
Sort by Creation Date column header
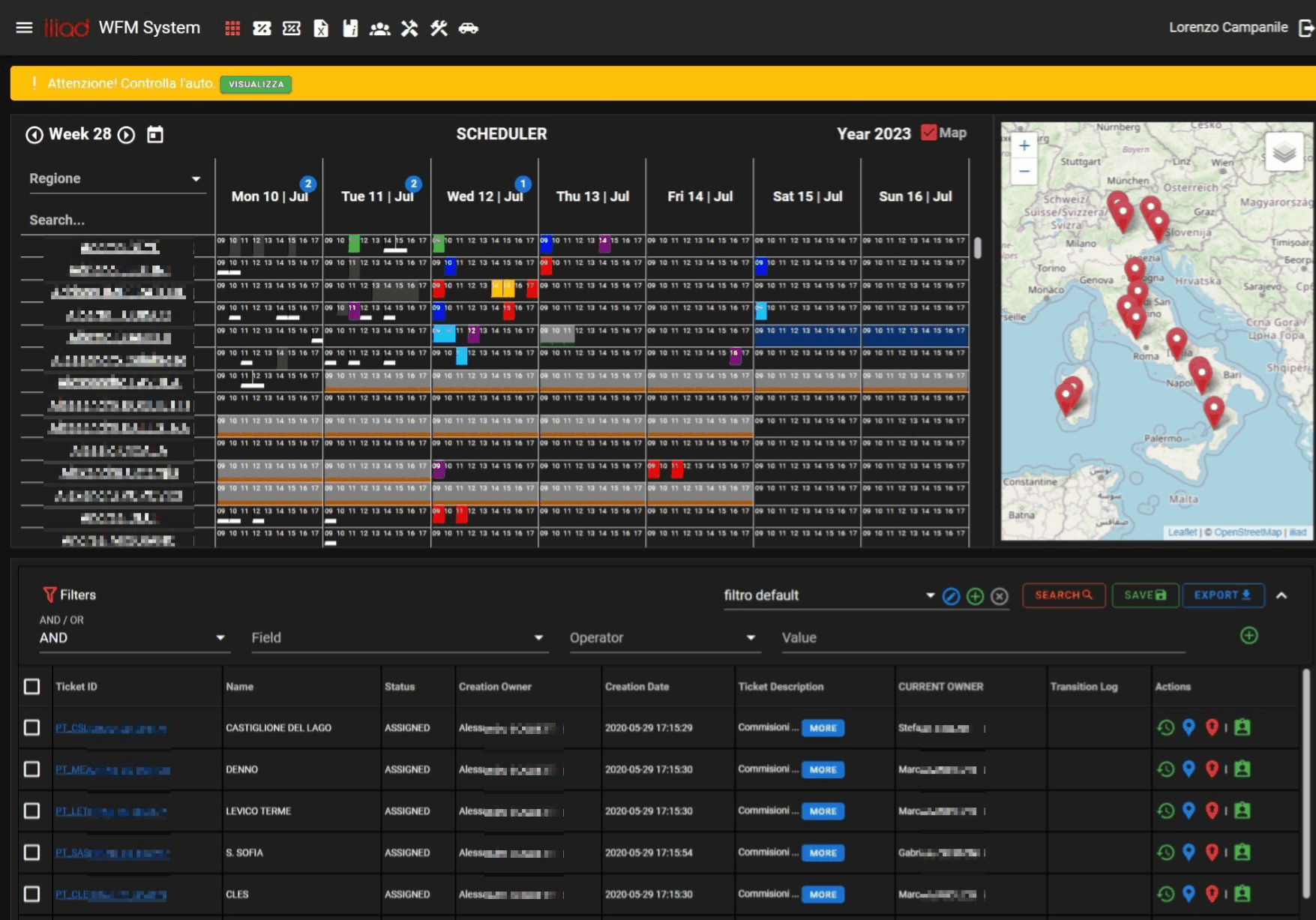pyautogui.click(x=637, y=687)
